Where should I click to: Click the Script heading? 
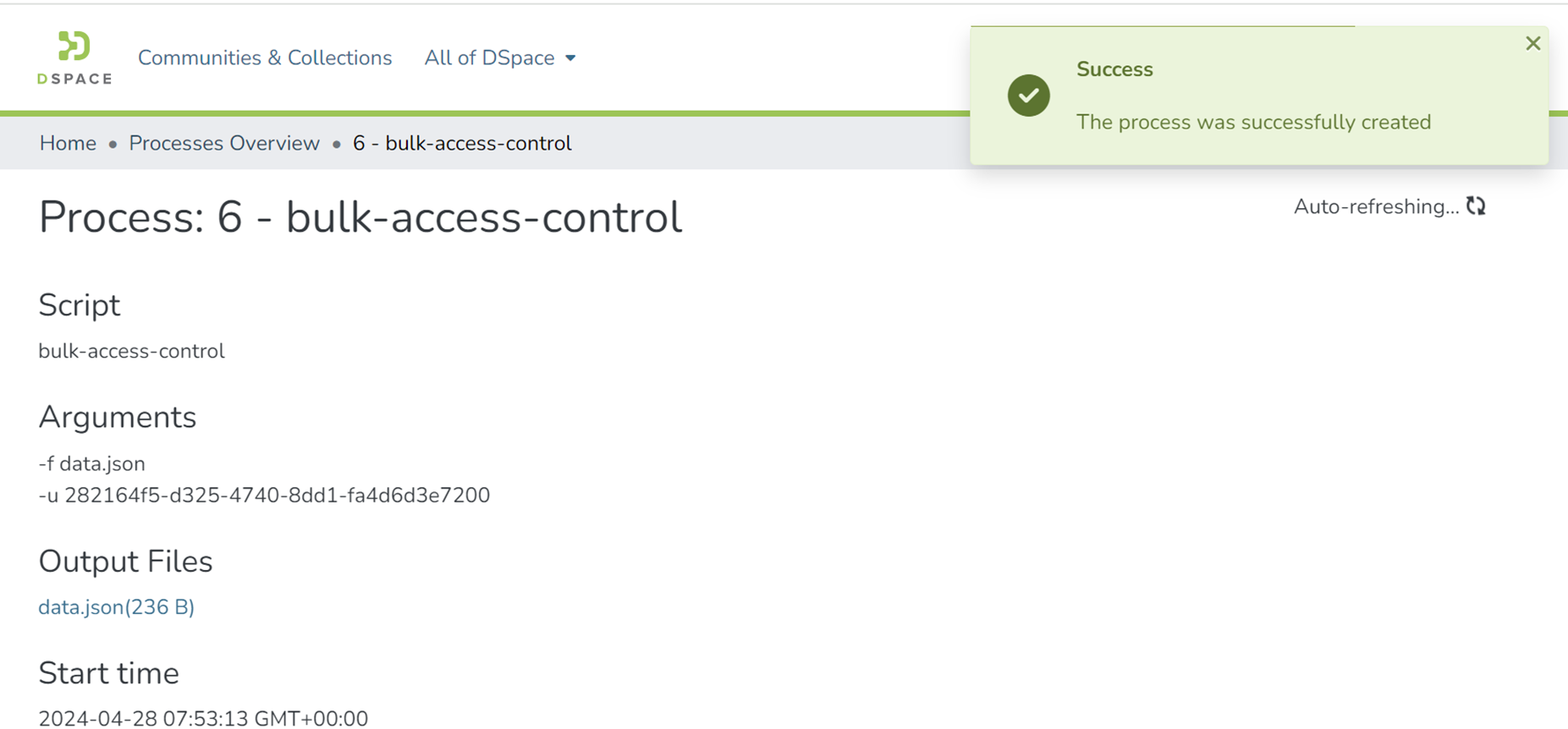coord(80,305)
